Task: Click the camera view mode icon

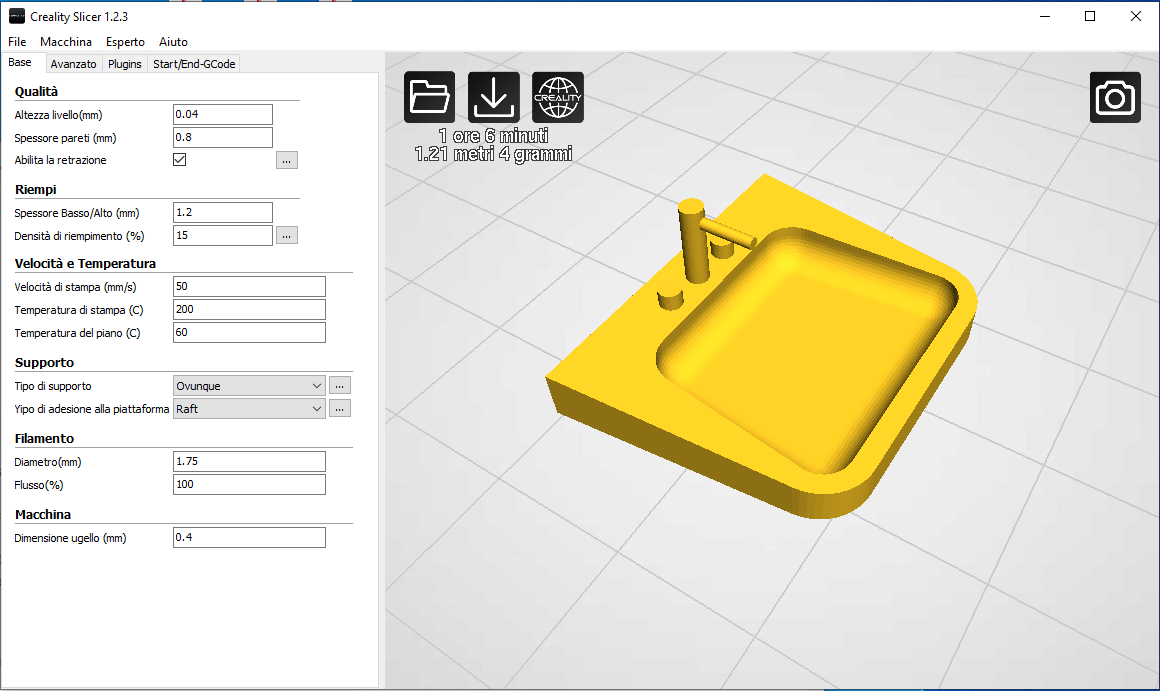Action: pyautogui.click(x=1115, y=98)
